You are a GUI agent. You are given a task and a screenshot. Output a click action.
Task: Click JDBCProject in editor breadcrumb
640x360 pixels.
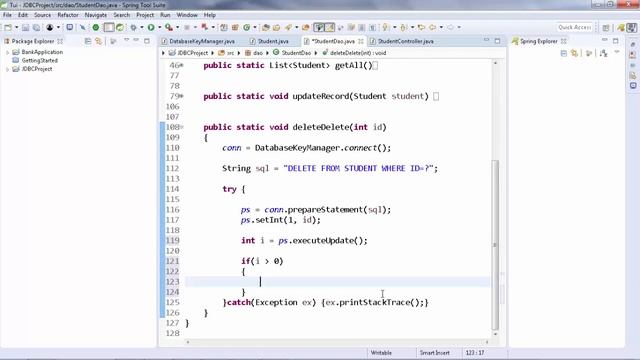pyautogui.click(x=193, y=53)
